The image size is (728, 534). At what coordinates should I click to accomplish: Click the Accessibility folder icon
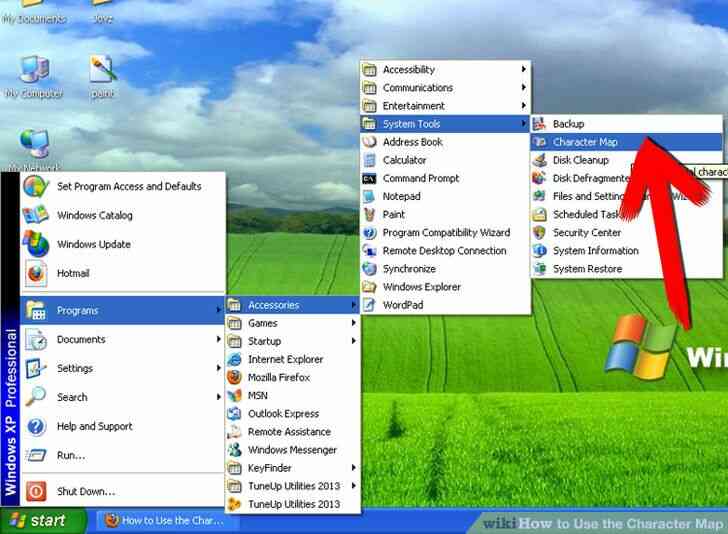pyautogui.click(x=369, y=69)
